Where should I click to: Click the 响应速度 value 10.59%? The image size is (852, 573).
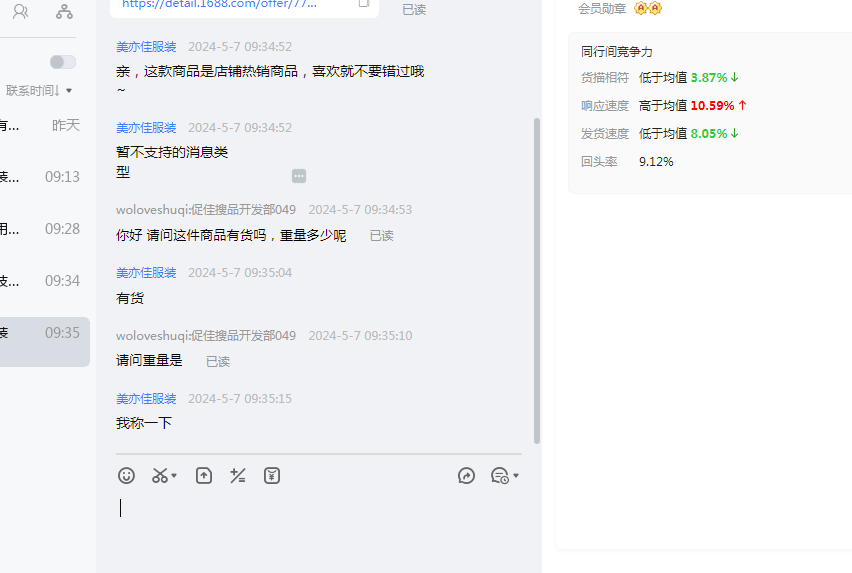[x=712, y=105]
